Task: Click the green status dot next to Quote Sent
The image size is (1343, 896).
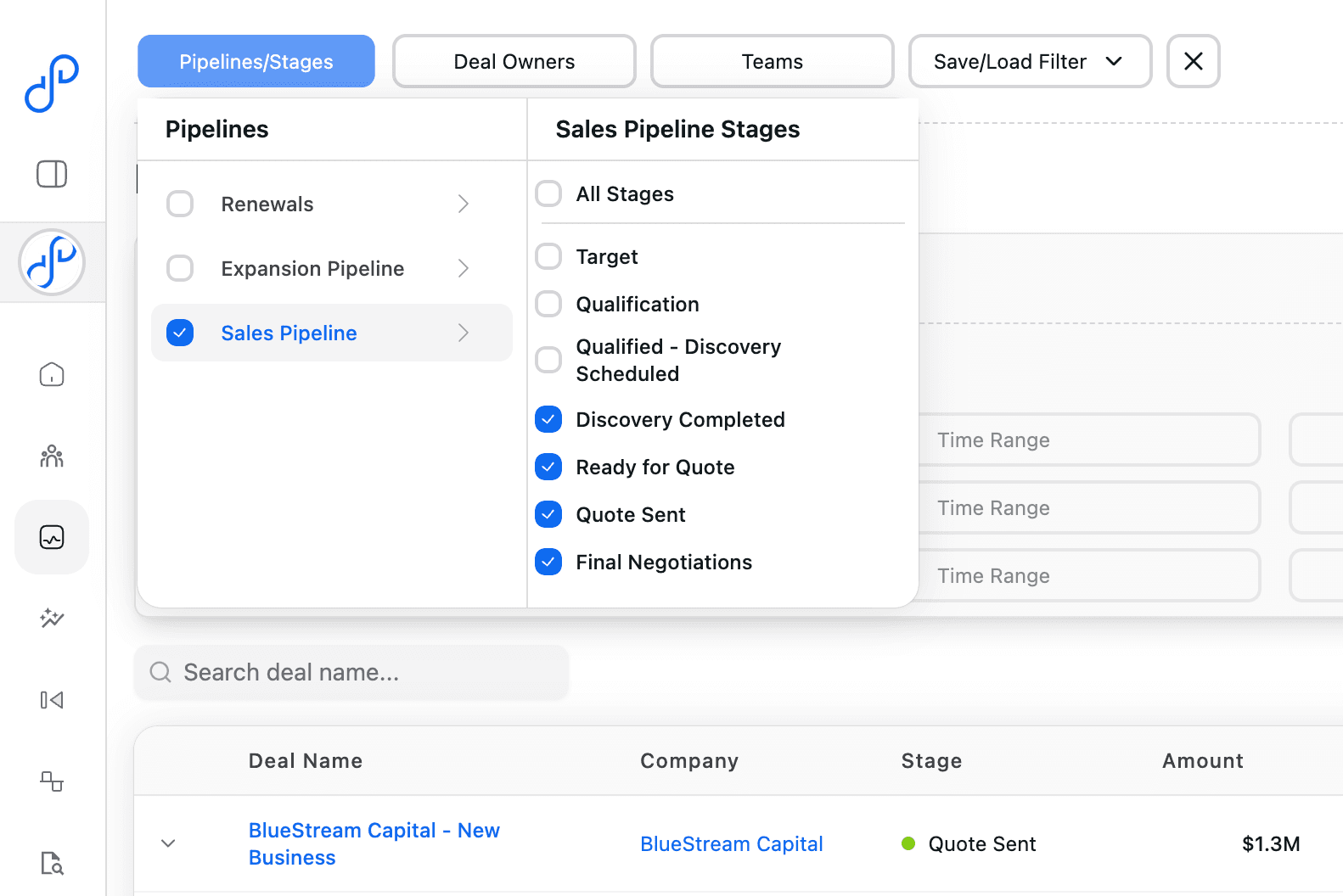Action: 908,843
